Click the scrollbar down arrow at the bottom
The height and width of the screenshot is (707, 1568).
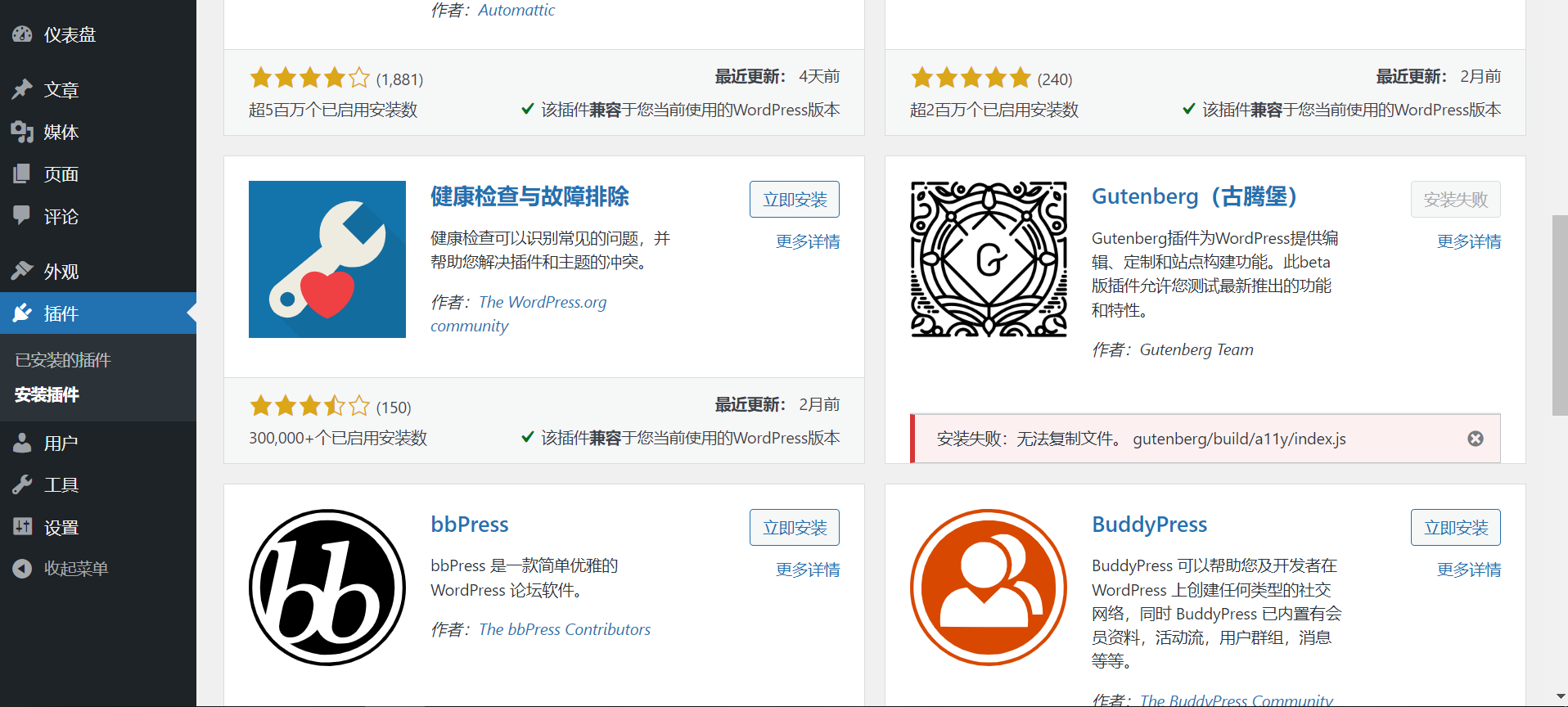(x=1560, y=698)
